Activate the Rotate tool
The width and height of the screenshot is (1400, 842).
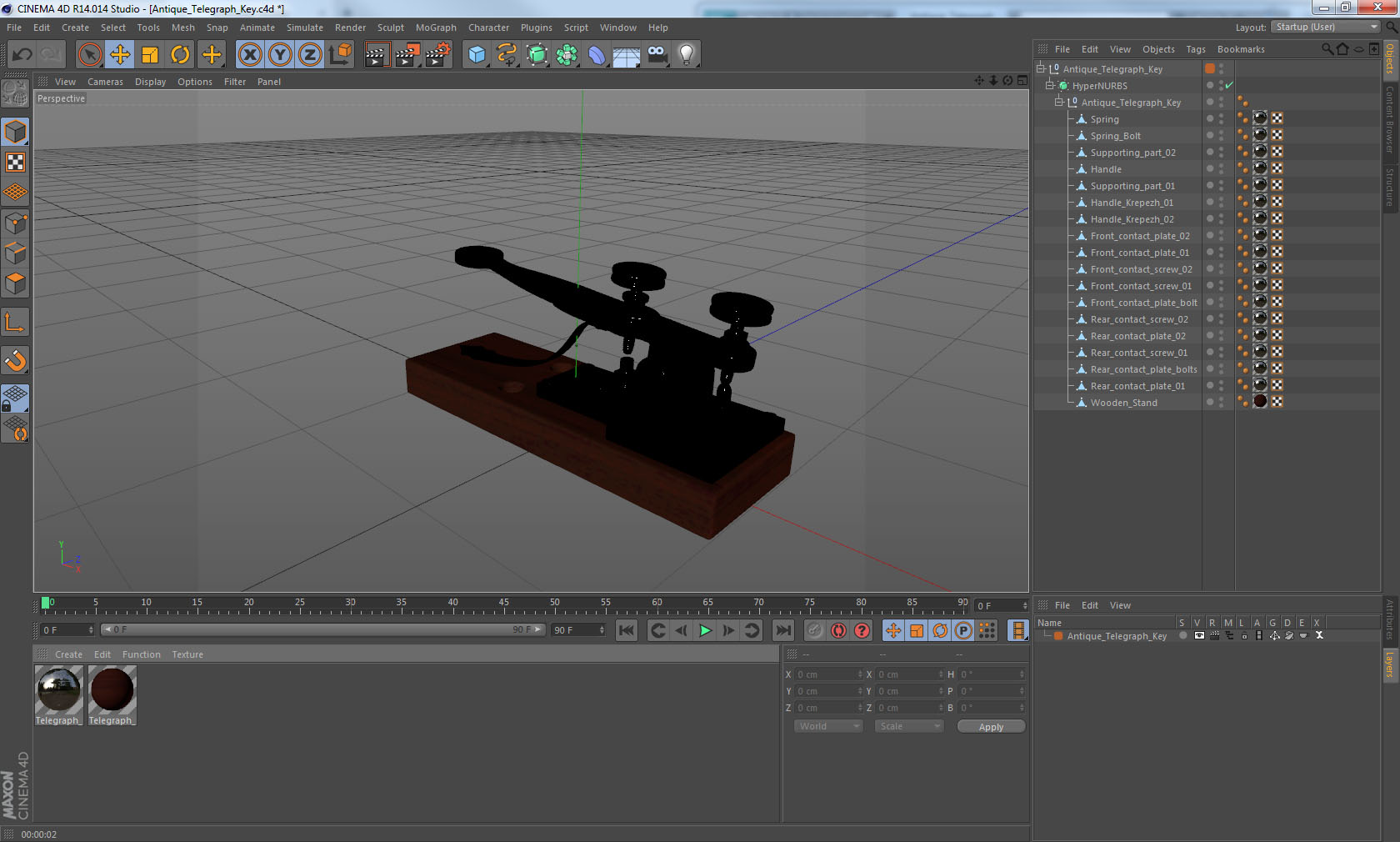coord(180,55)
